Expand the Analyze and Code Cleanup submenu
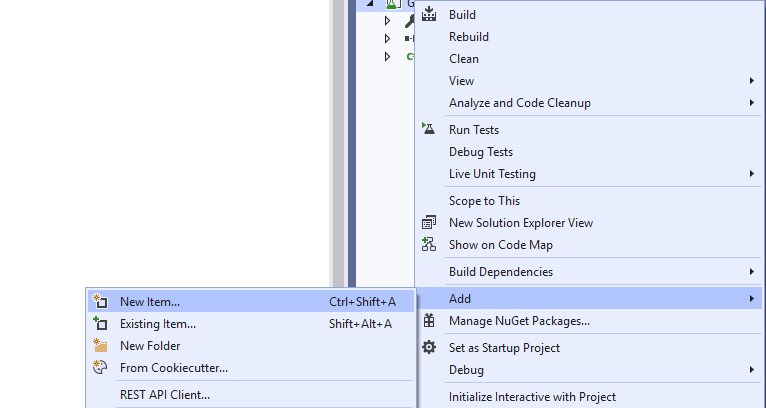The height and width of the screenshot is (408, 766). tap(752, 102)
